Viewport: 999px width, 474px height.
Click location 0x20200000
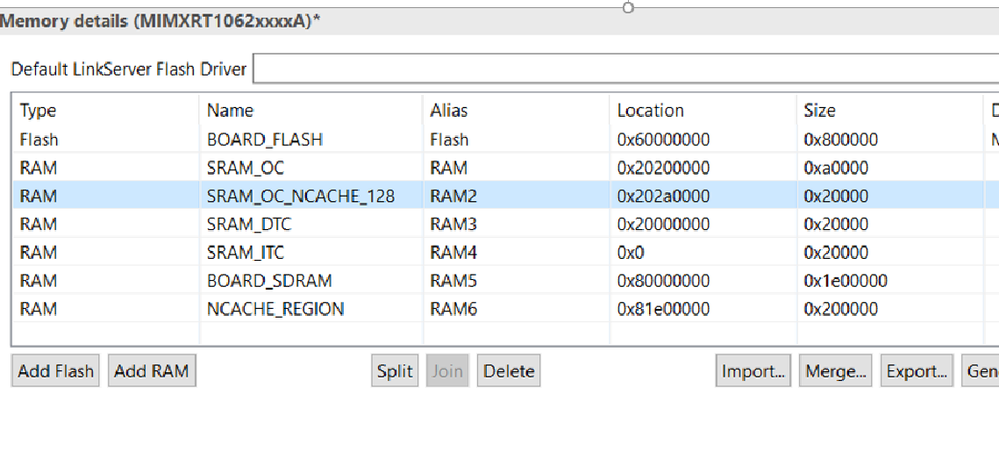[663, 168]
